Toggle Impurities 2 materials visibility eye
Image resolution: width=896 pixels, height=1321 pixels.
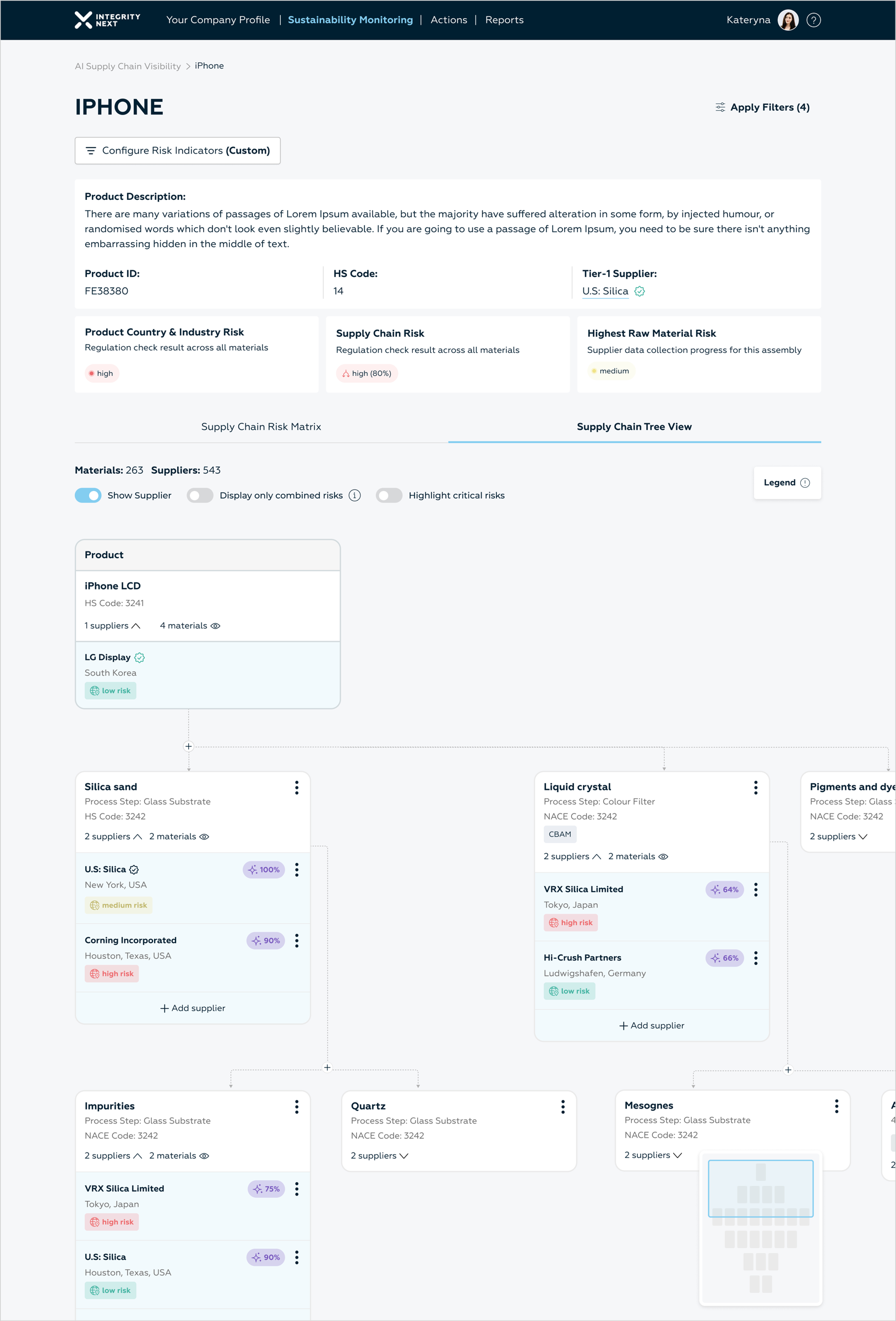(204, 1155)
